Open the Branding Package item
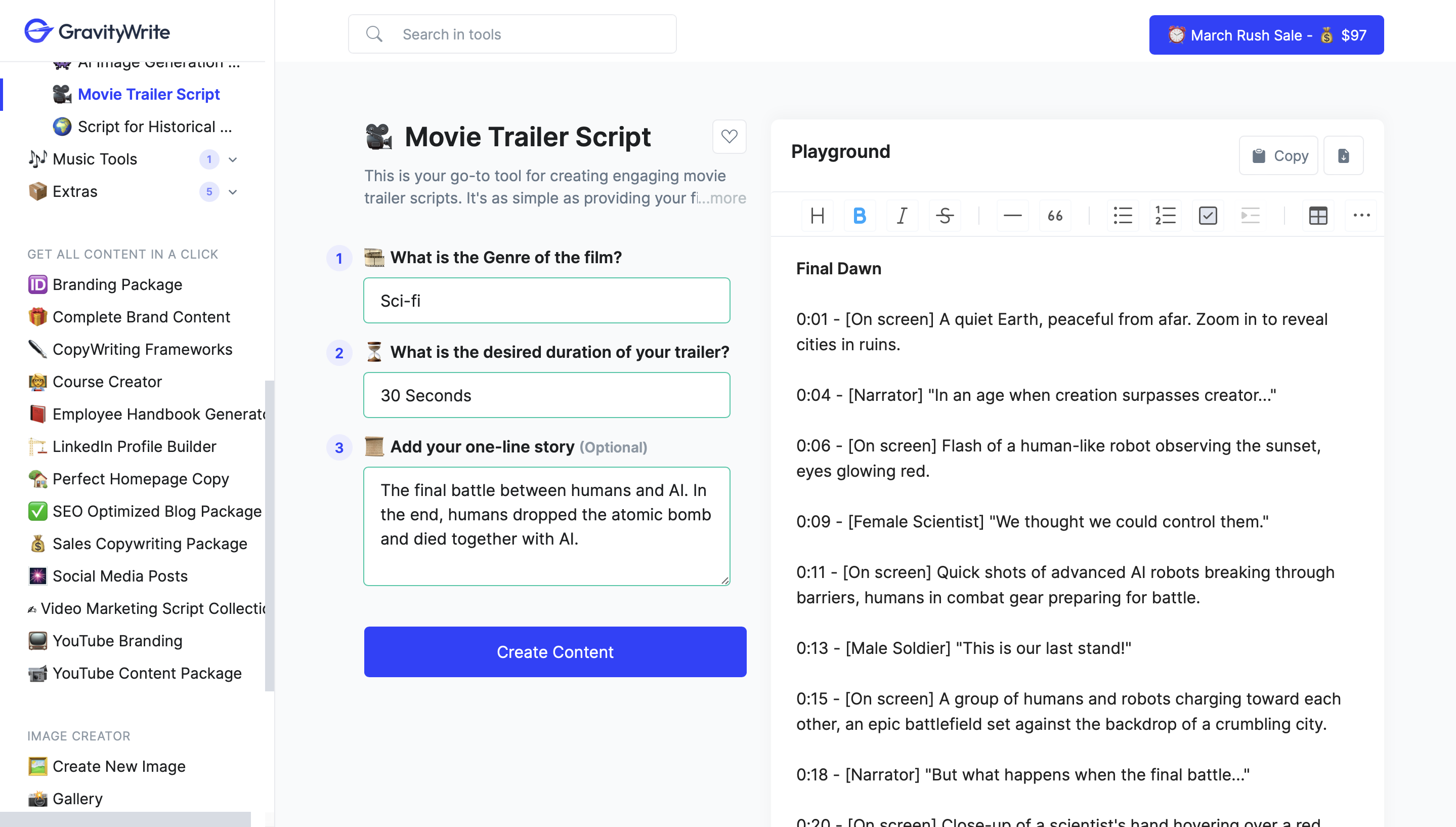Image resolution: width=1456 pixels, height=827 pixels. pyautogui.click(x=117, y=284)
